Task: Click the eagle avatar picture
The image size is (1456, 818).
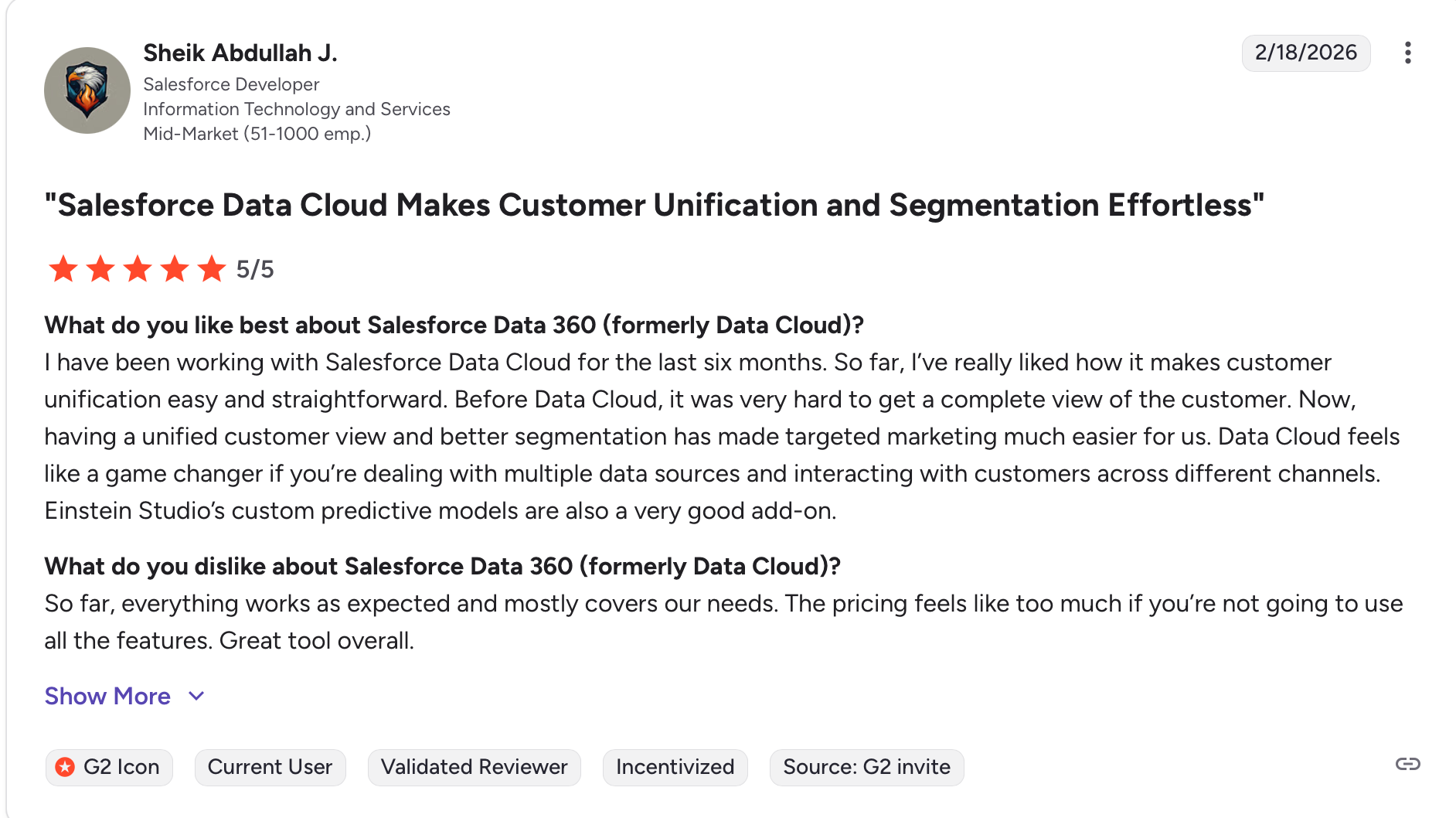Action: [87, 90]
